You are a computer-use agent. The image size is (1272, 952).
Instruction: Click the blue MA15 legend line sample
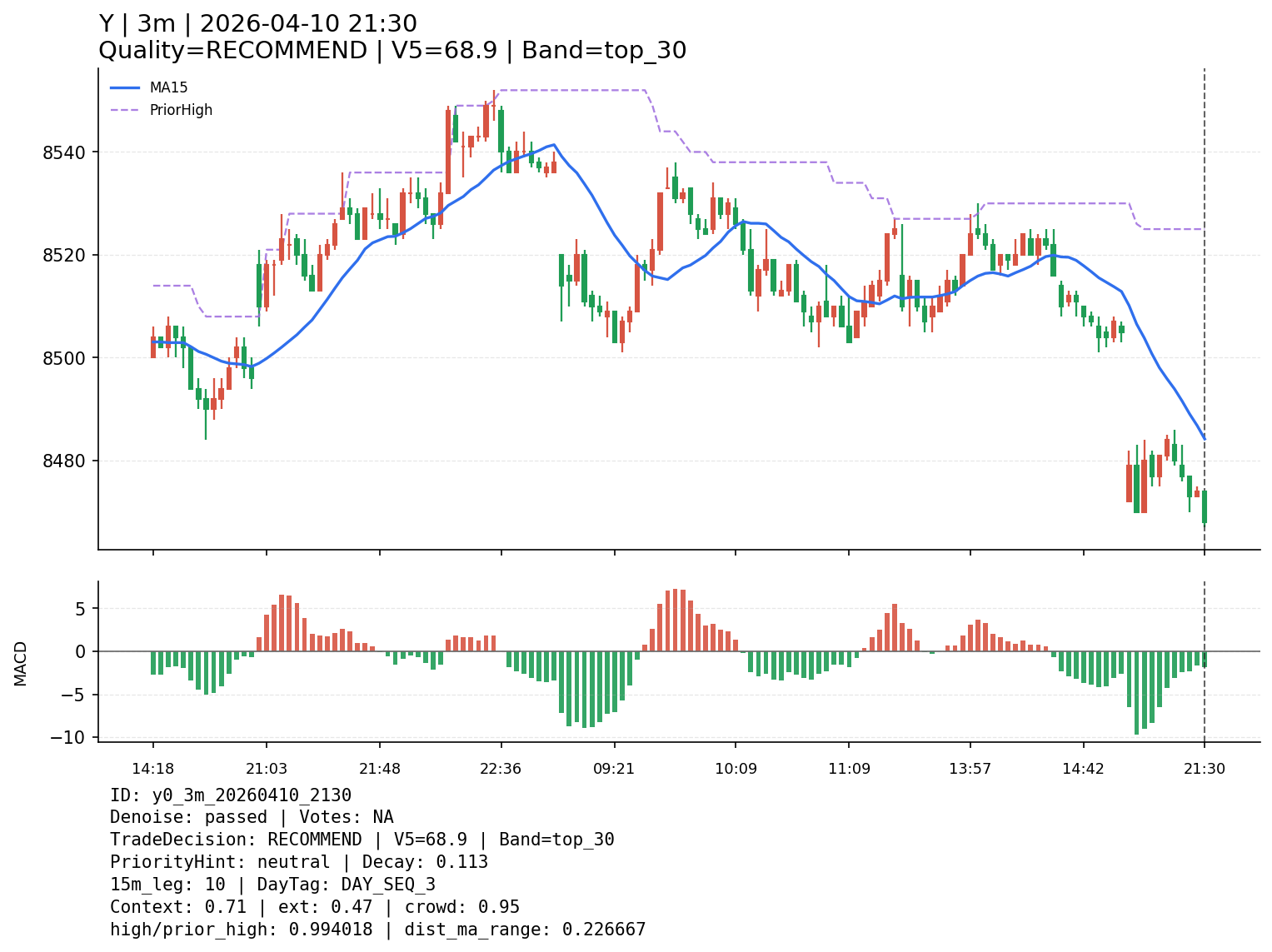click(x=125, y=87)
